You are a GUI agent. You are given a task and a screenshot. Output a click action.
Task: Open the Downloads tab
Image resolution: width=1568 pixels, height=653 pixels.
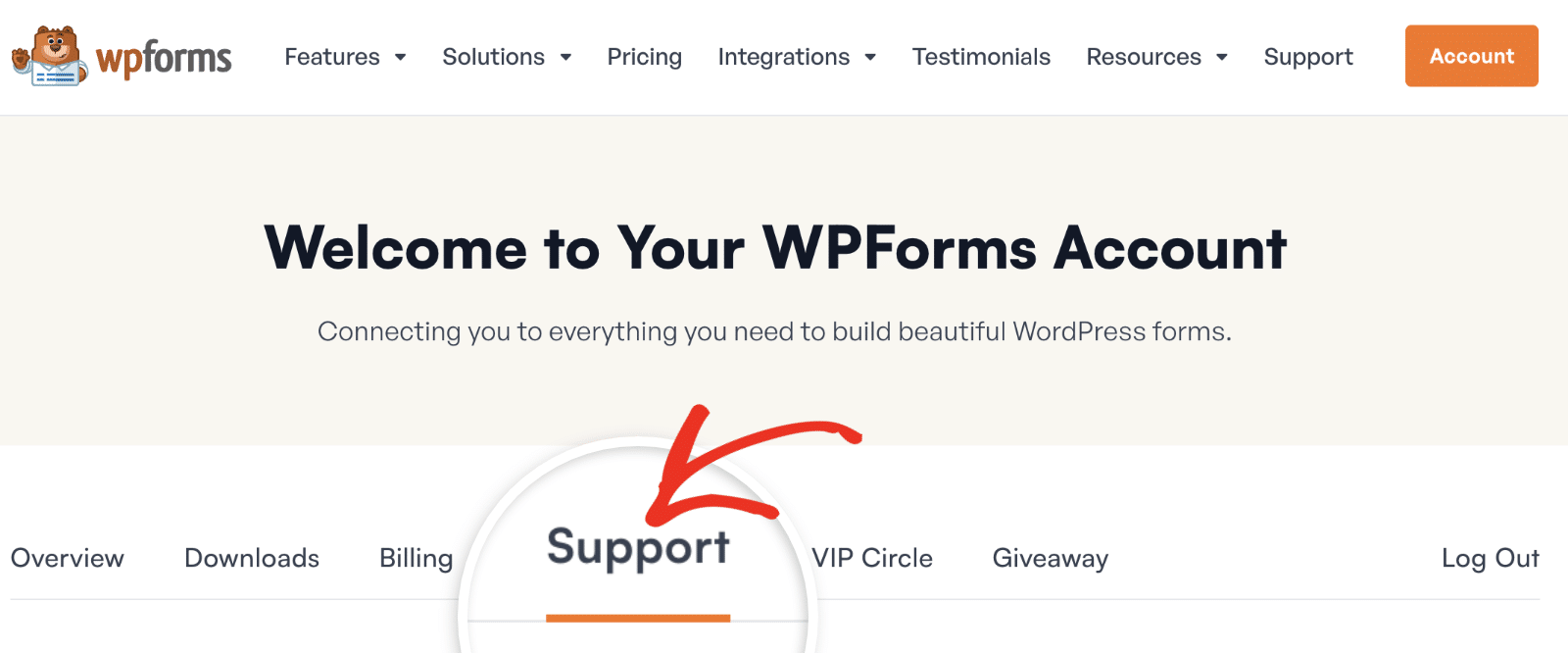[251, 558]
